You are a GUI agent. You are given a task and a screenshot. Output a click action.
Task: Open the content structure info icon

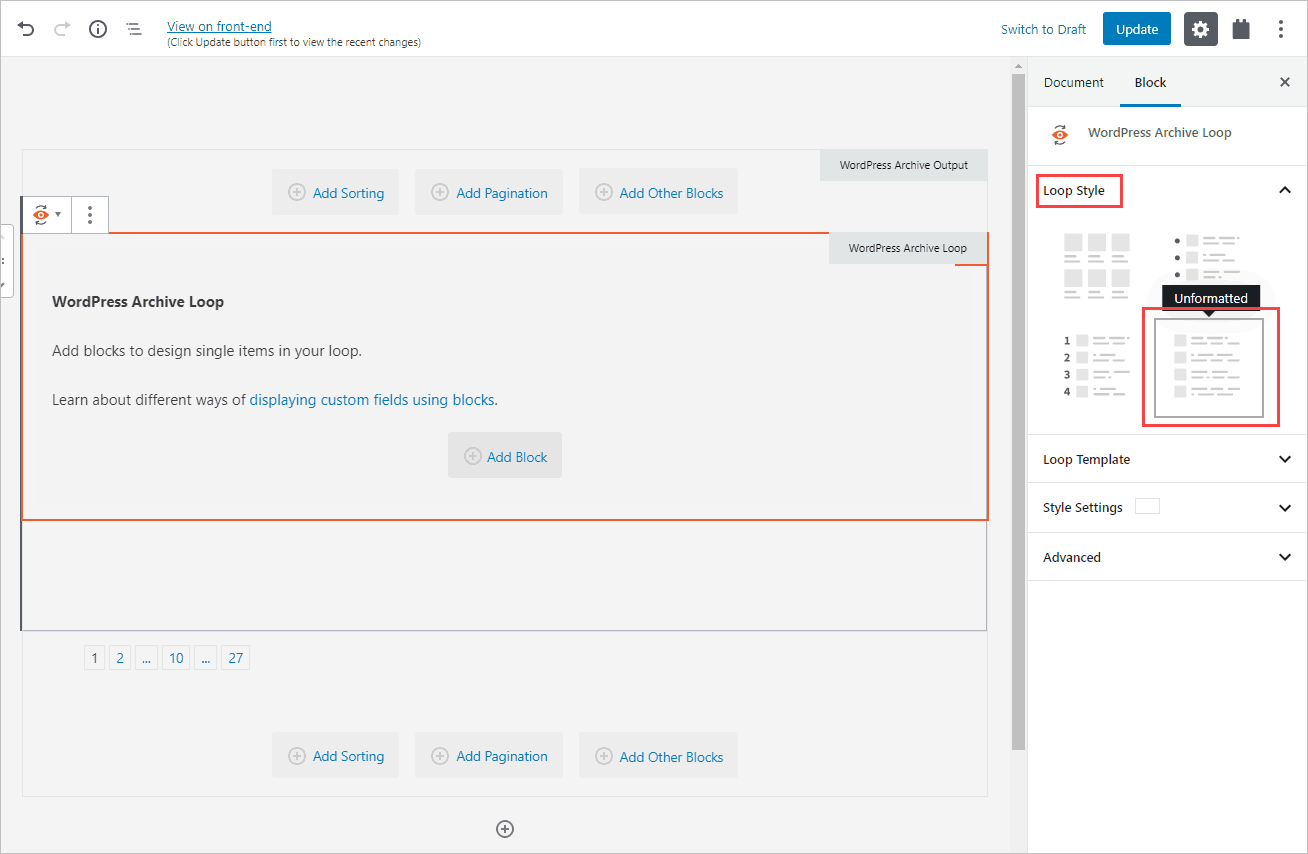click(x=98, y=29)
